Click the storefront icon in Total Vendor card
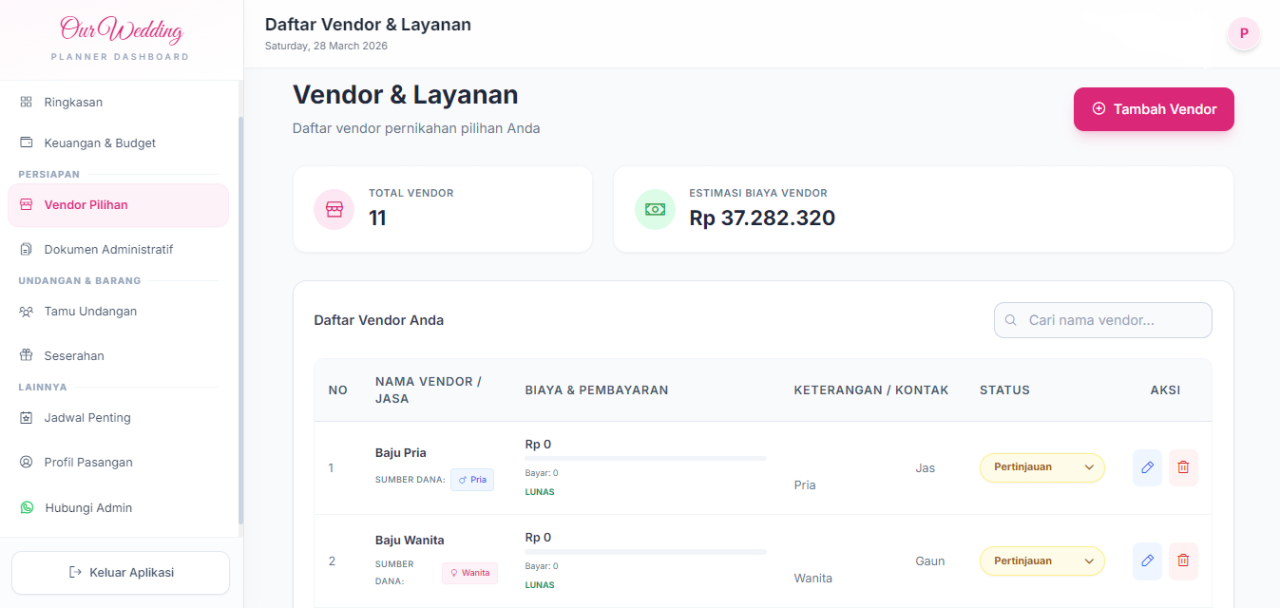The image size is (1280, 608). tap(333, 209)
